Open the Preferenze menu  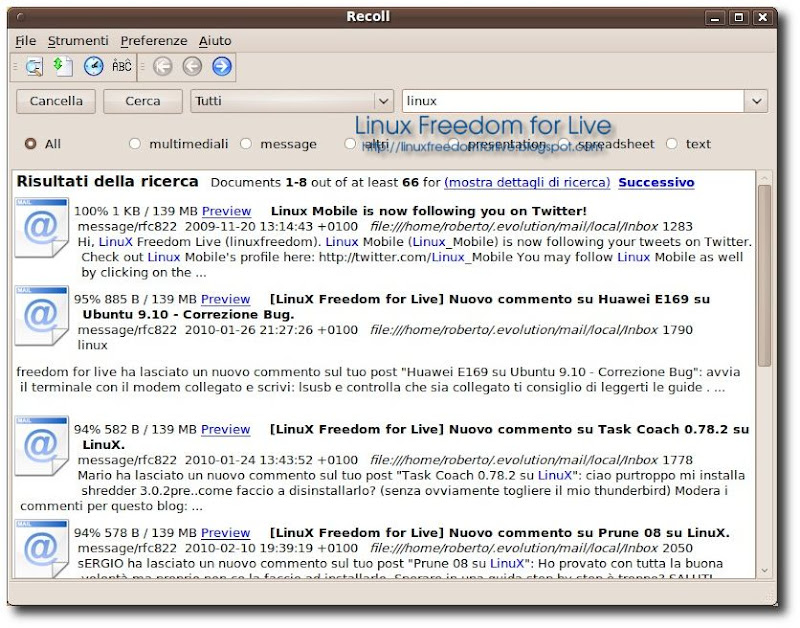tap(154, 41)
